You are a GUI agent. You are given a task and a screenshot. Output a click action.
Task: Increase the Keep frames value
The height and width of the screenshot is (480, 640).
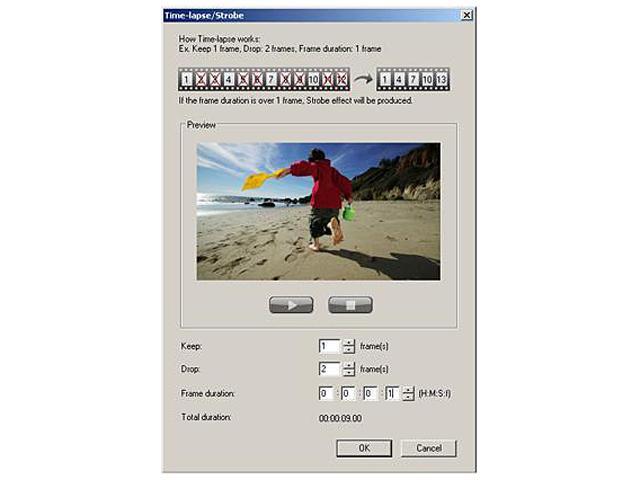pos(349,343)
